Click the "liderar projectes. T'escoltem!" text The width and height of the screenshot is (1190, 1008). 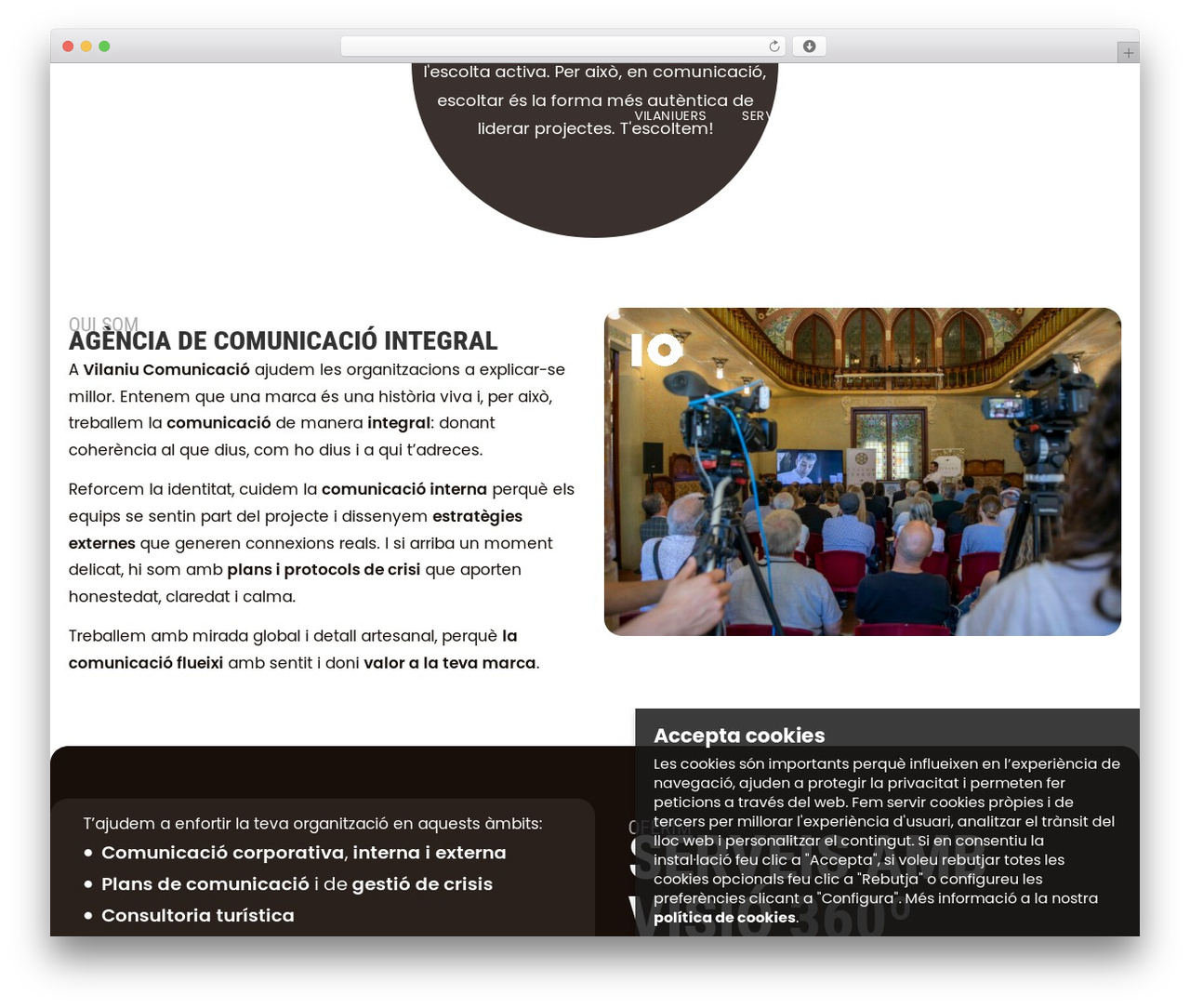pyautogui.click(x=595, y=128)
